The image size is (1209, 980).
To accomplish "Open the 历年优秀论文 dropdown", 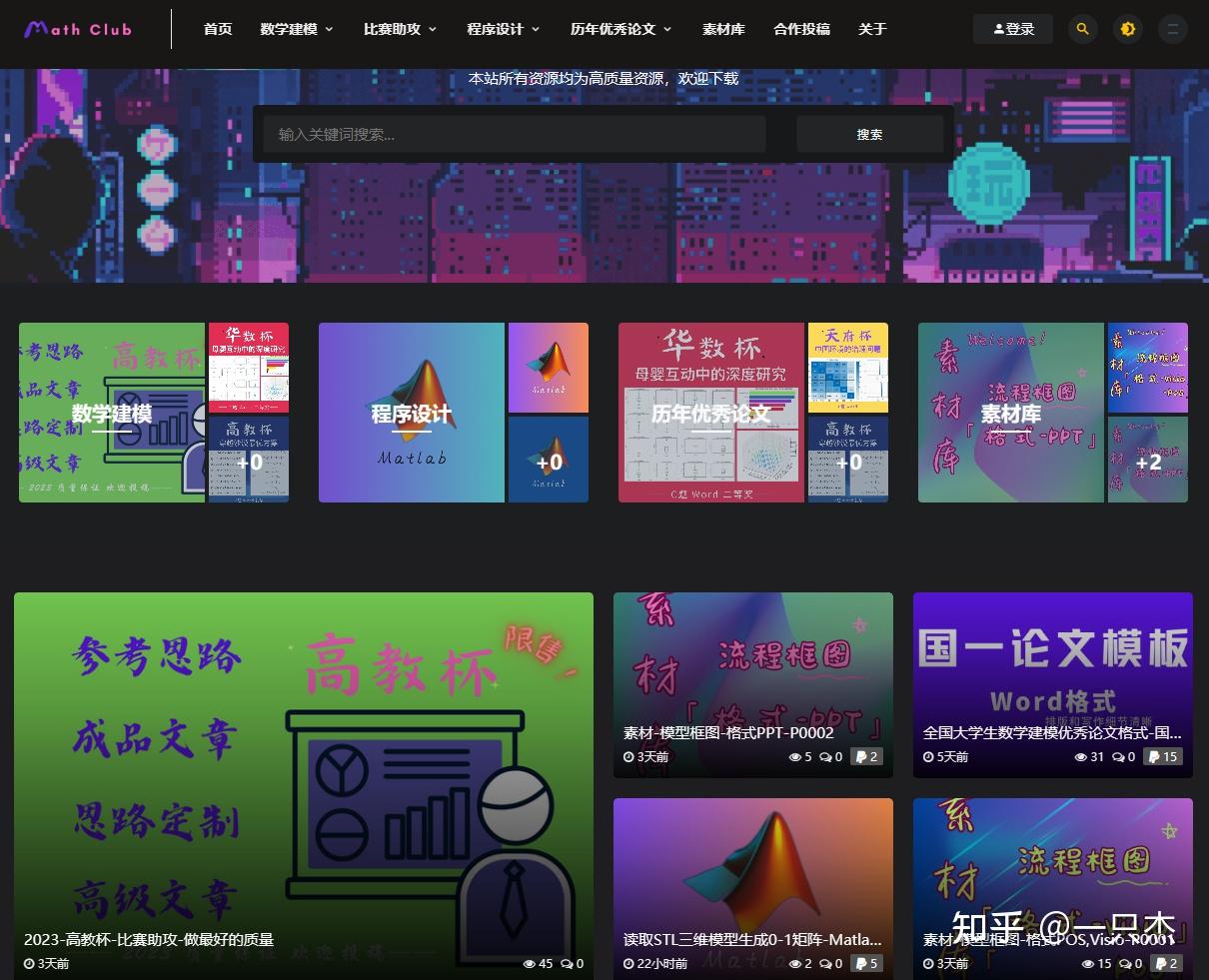I will (x=613, y=29).
